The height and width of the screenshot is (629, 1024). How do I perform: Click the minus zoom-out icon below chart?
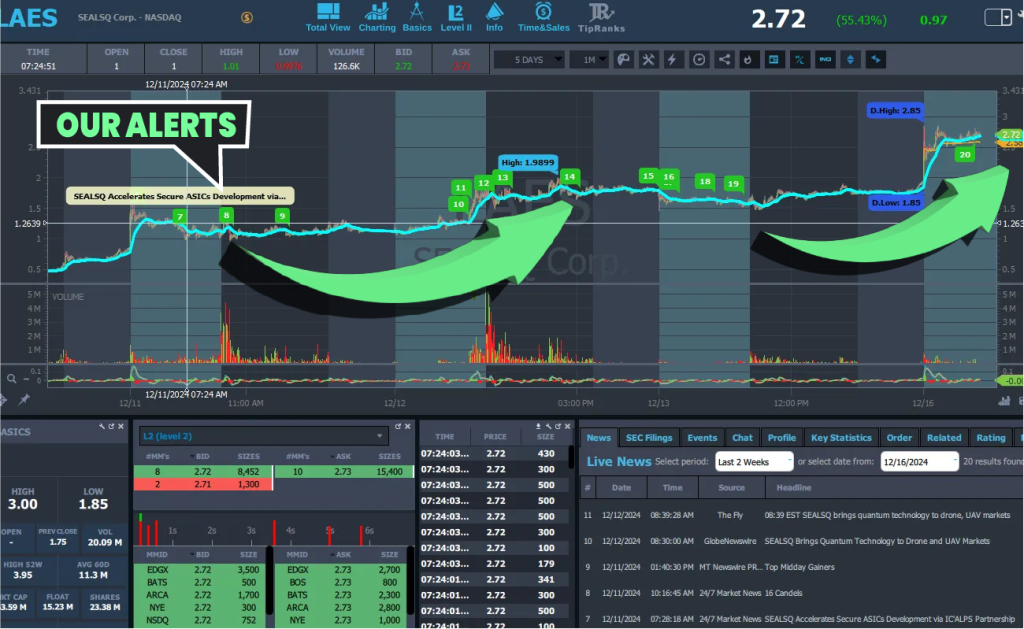27,378
